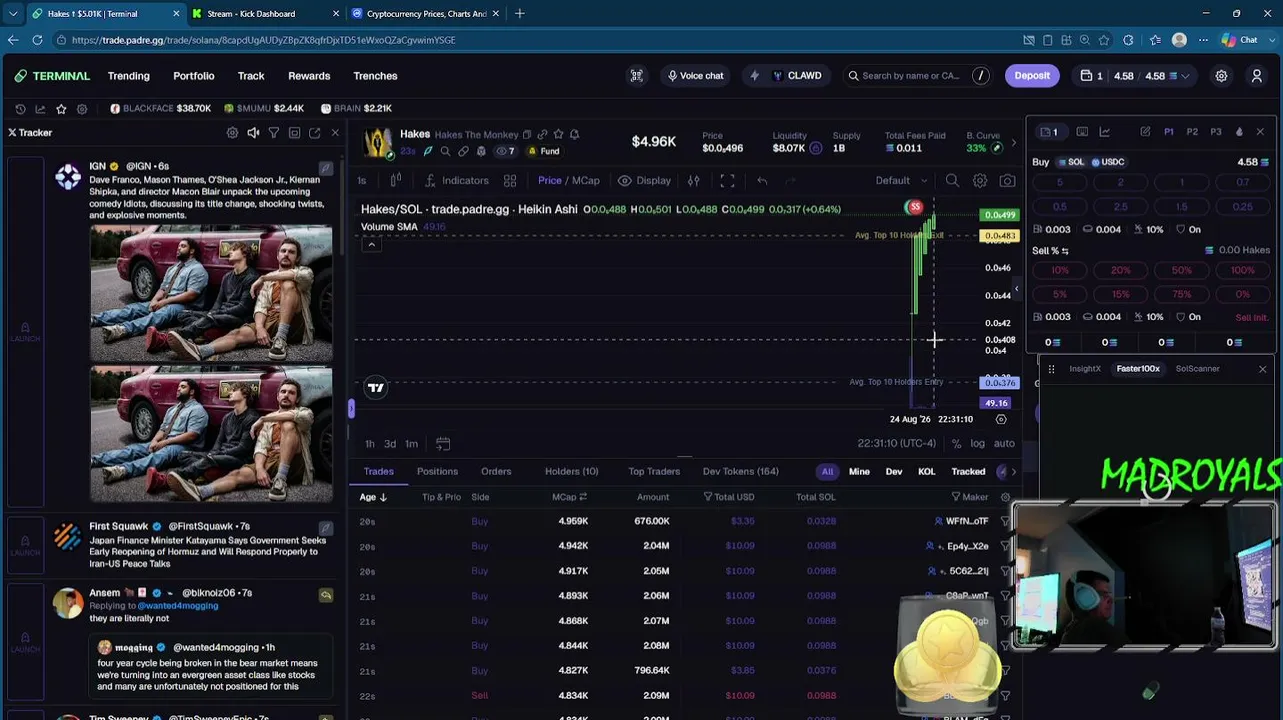Change the candle chart type
The image size is (1283, 720).
point(396,181)
